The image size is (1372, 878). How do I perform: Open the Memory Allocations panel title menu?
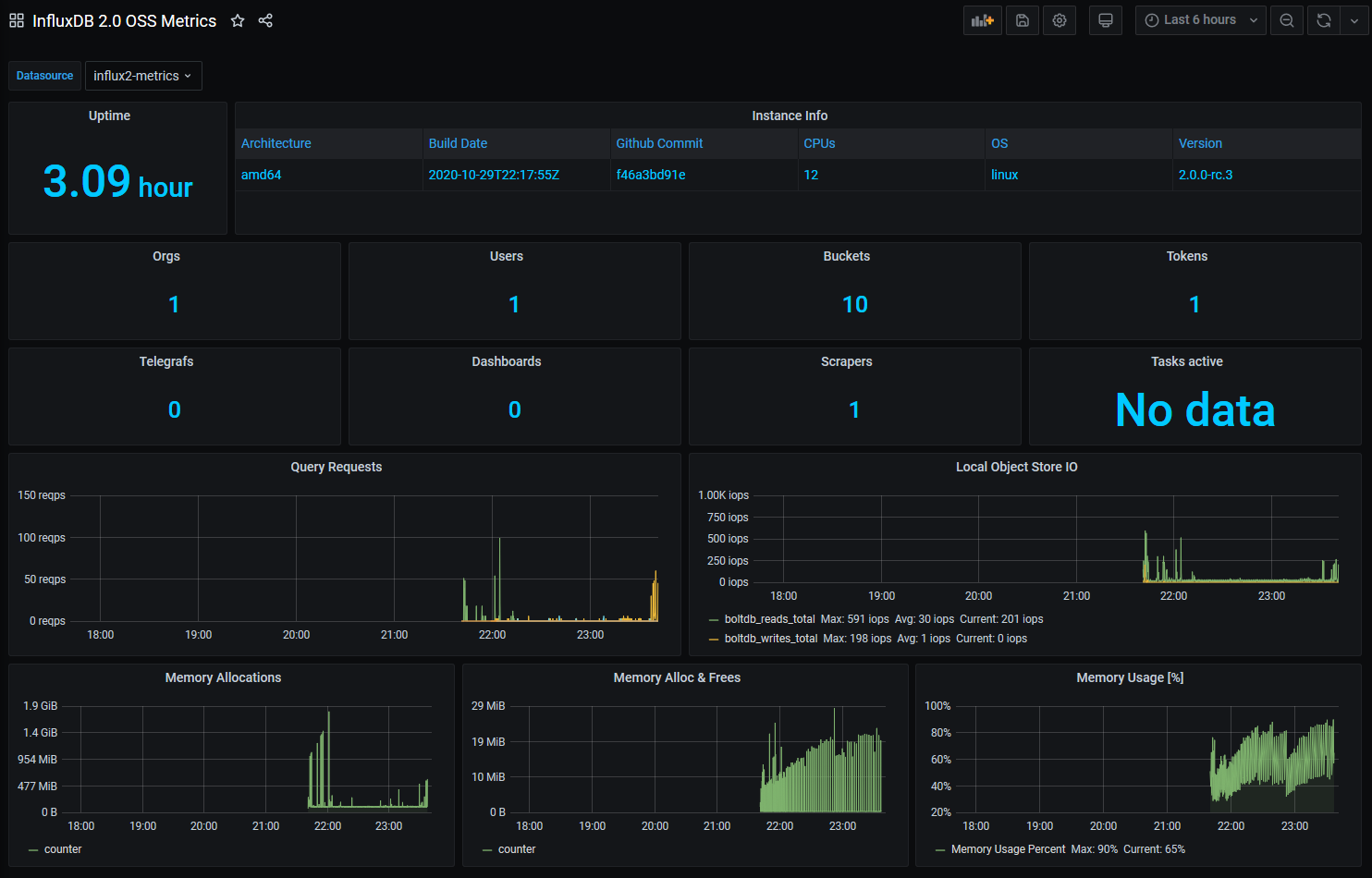click(223, 677)
